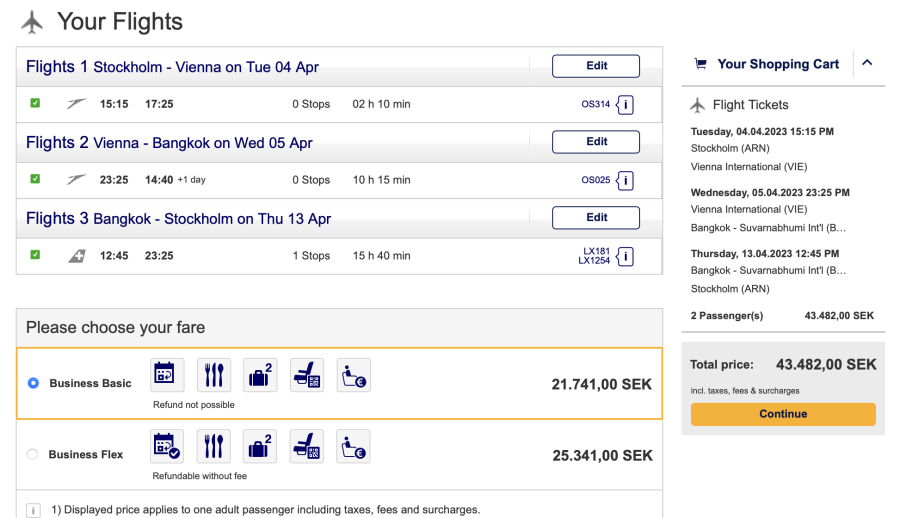Toggle the Bangkok - Stockholm flight checkbox

click(x=35, y=255)
